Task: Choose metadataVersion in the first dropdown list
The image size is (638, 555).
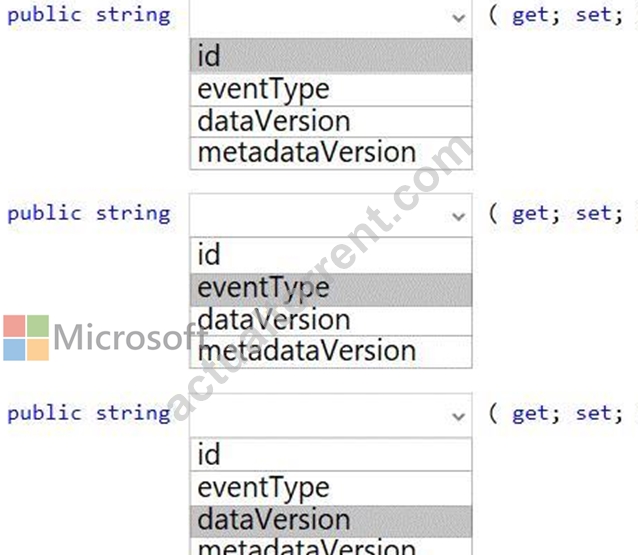Action: (331, 153)
